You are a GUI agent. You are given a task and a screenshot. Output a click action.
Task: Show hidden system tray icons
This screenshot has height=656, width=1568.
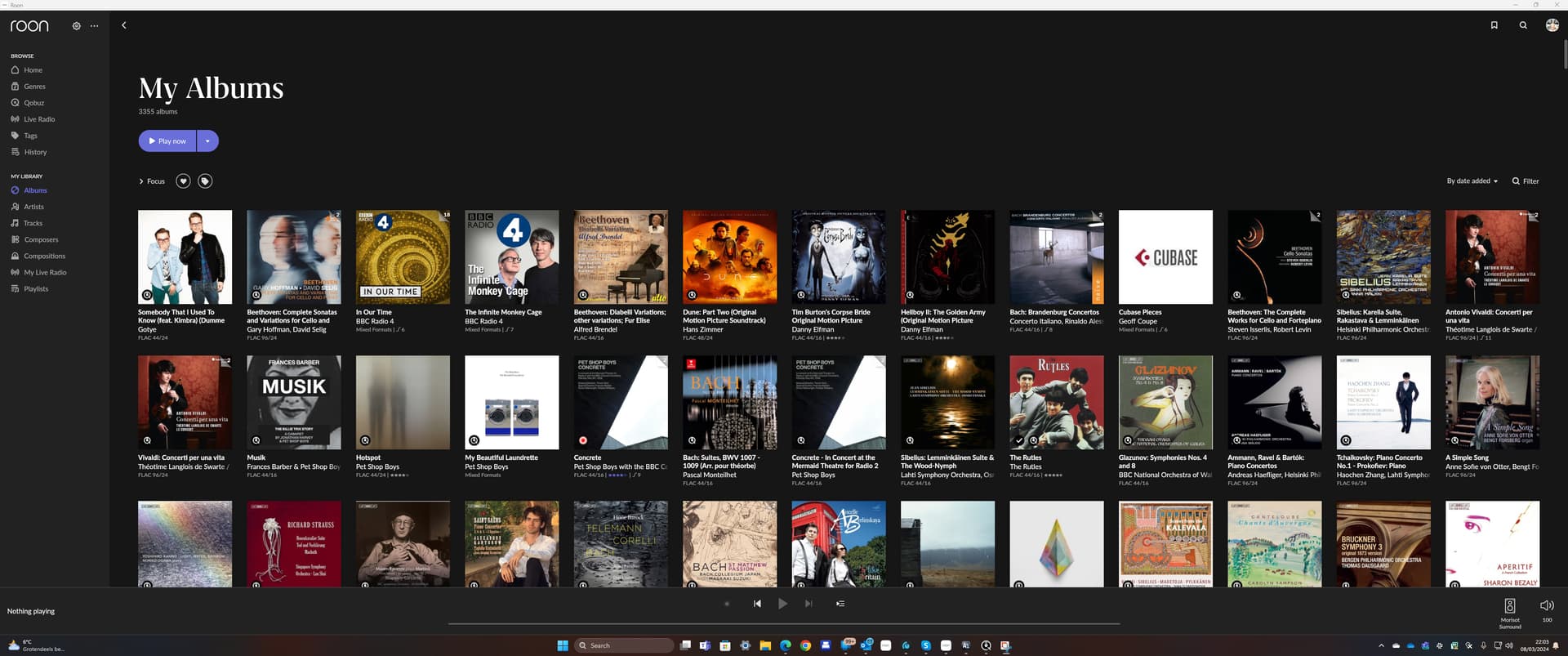(1382, 645)
